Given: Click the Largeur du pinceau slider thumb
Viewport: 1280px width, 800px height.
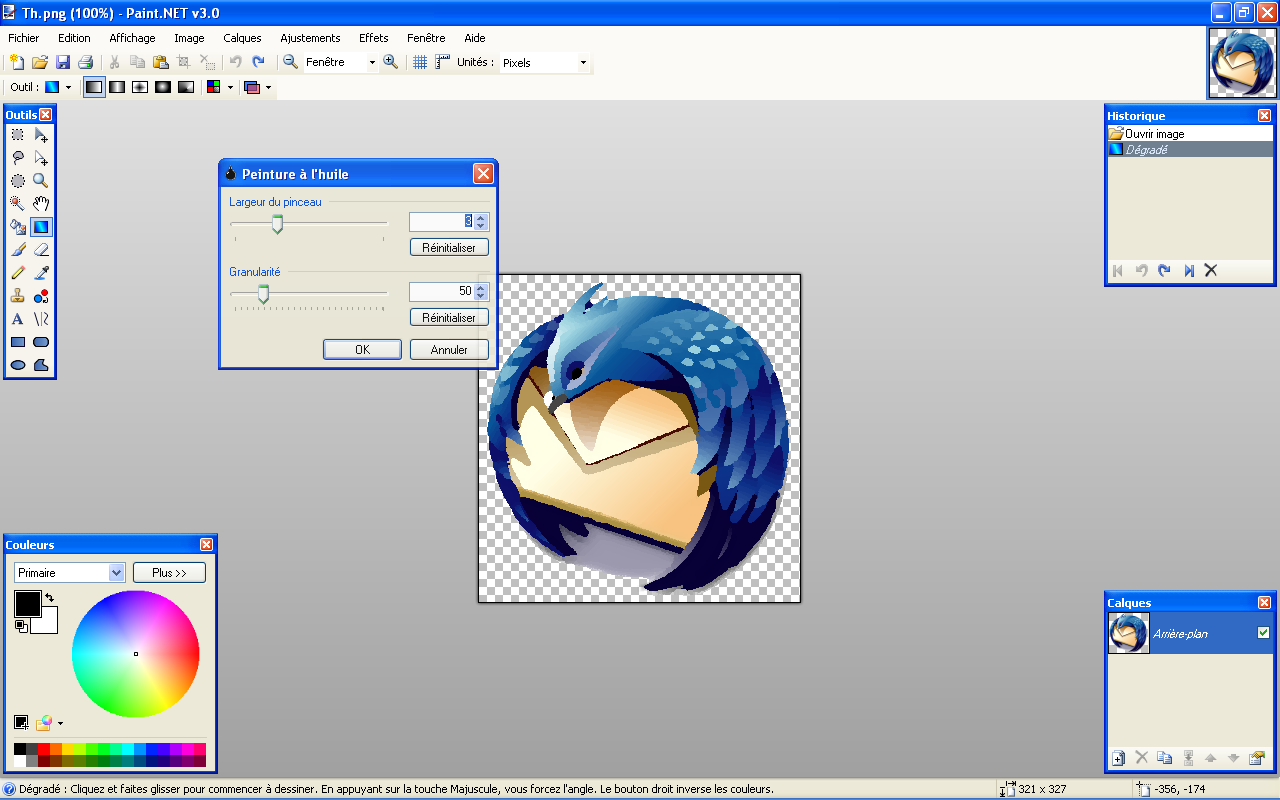Looking at the screenshot, I should tap(277, 225).
